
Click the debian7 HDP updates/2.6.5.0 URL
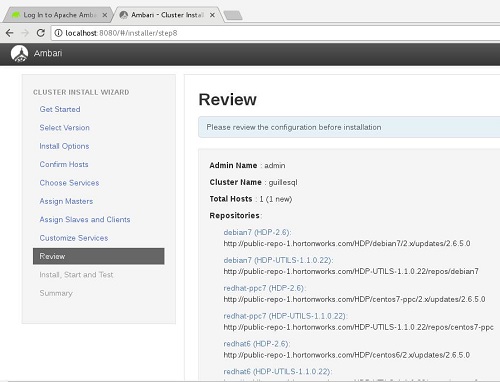point(347,243)
